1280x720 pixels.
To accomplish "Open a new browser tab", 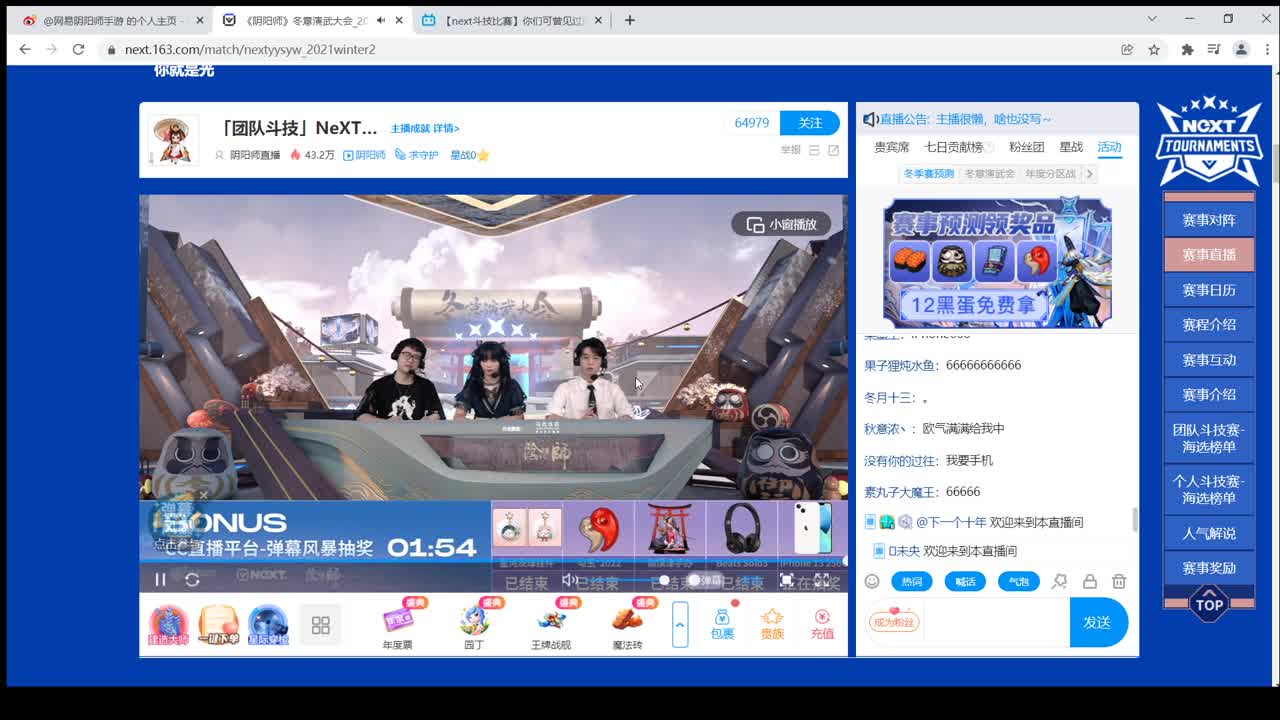I will [629, 20].
